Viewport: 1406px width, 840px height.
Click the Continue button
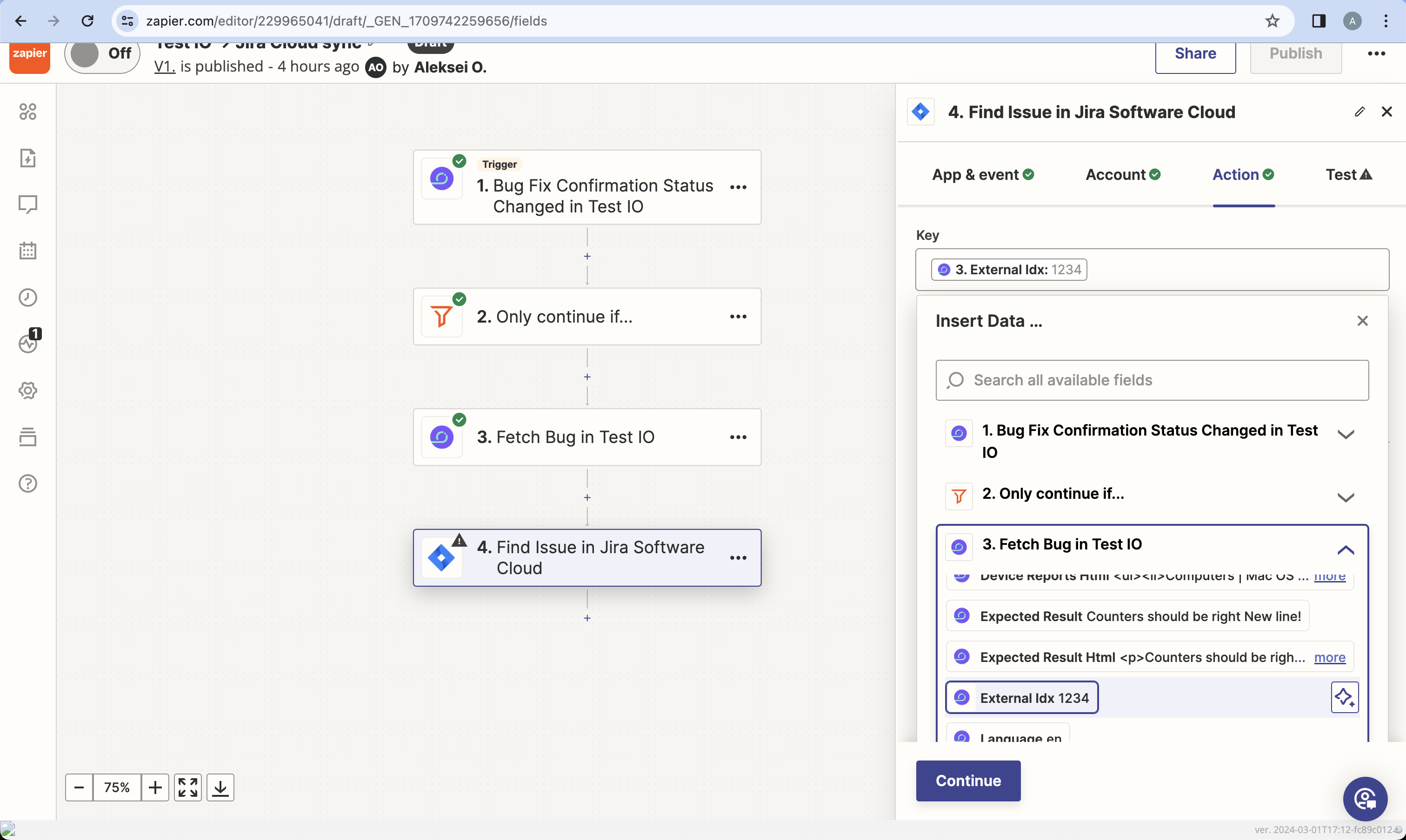(x=968, y=781)
